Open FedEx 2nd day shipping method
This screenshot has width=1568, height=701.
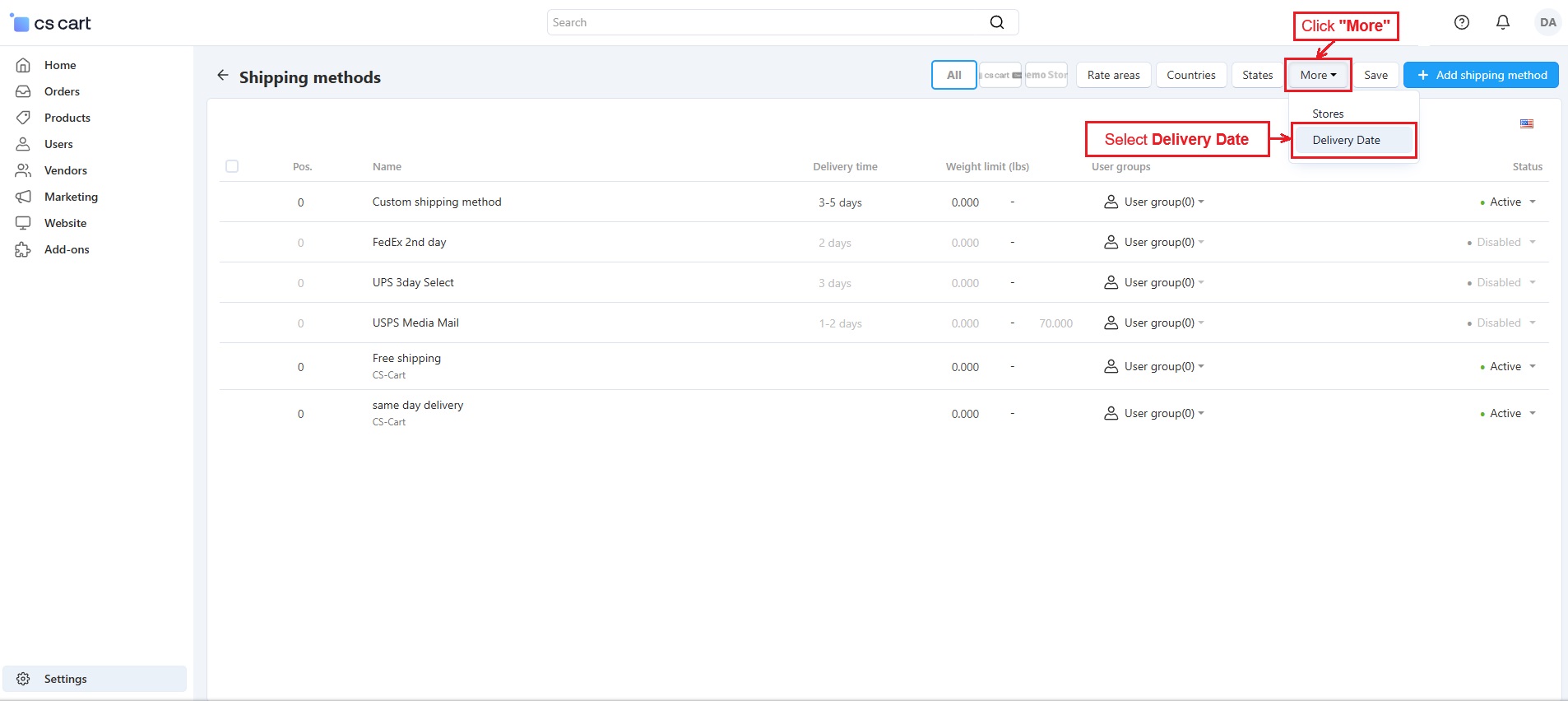click(x=409, y=242)
